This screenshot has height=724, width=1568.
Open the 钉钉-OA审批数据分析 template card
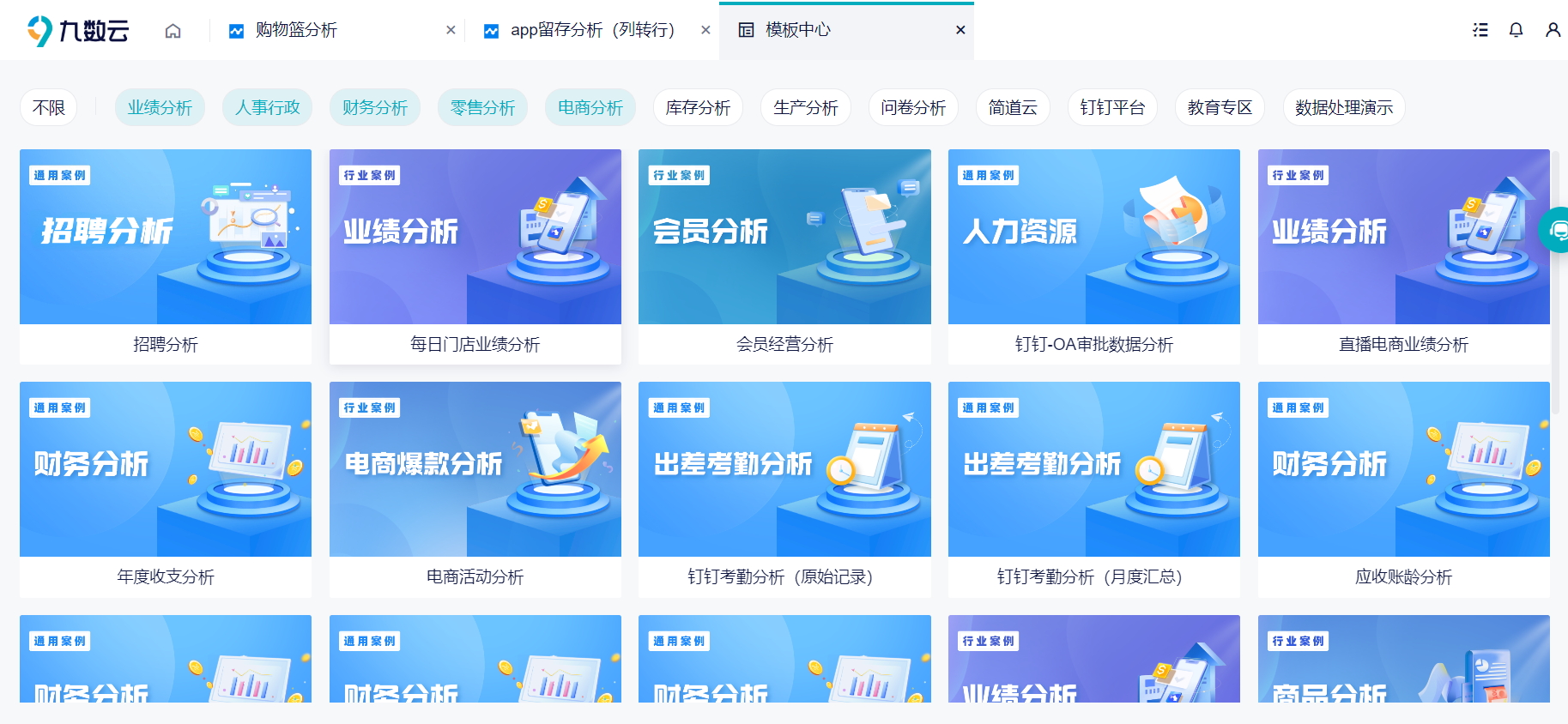[x=1094, y=256]
